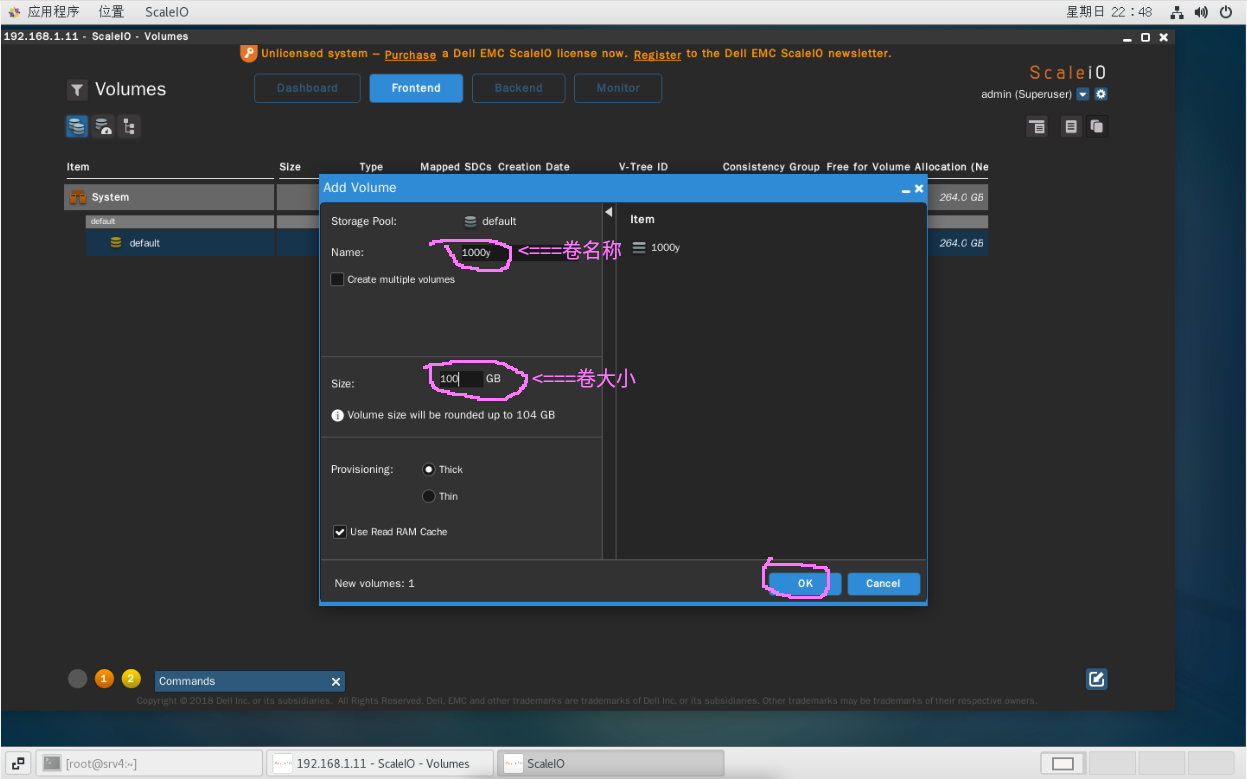Enable Create multiple volumes checkbox
The width and height of the screenshot is (1247, 779).
[x=337, y=279]
